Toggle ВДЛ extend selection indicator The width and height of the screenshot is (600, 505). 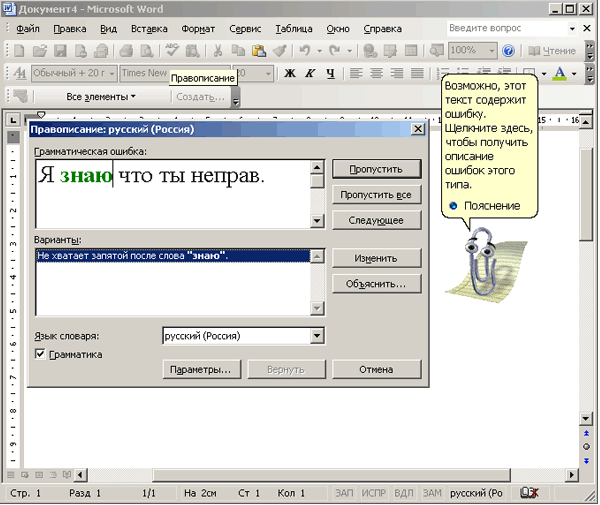(x=404, y=493)
